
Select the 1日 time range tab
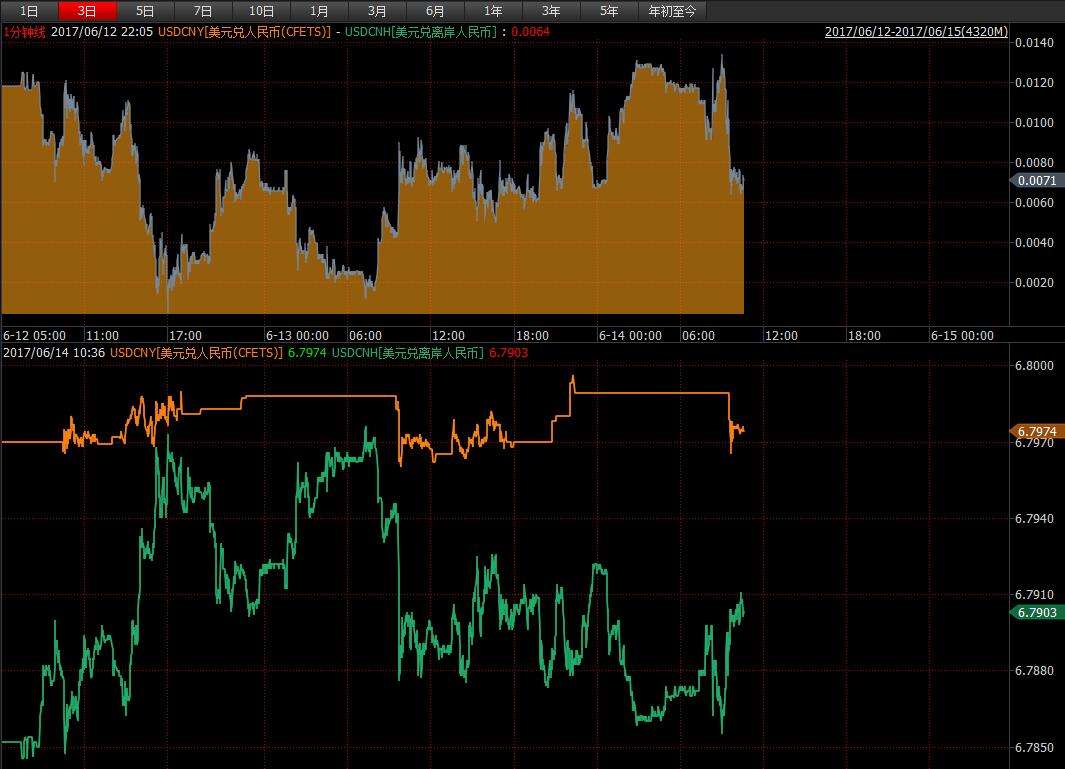click(x=30, y=11)
